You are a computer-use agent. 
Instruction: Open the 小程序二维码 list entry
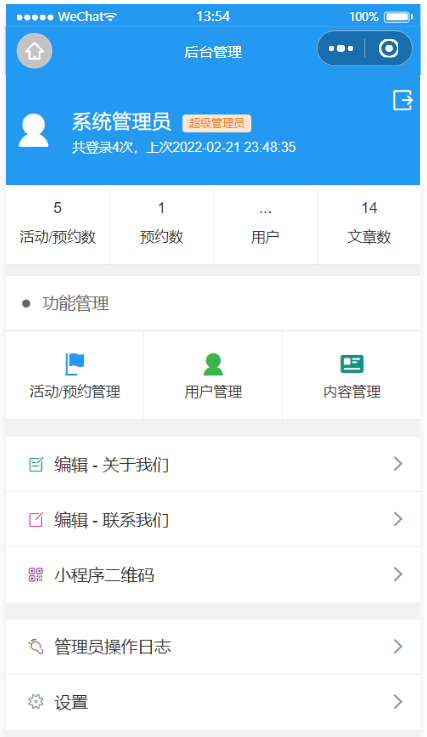(x=213, y=574)
